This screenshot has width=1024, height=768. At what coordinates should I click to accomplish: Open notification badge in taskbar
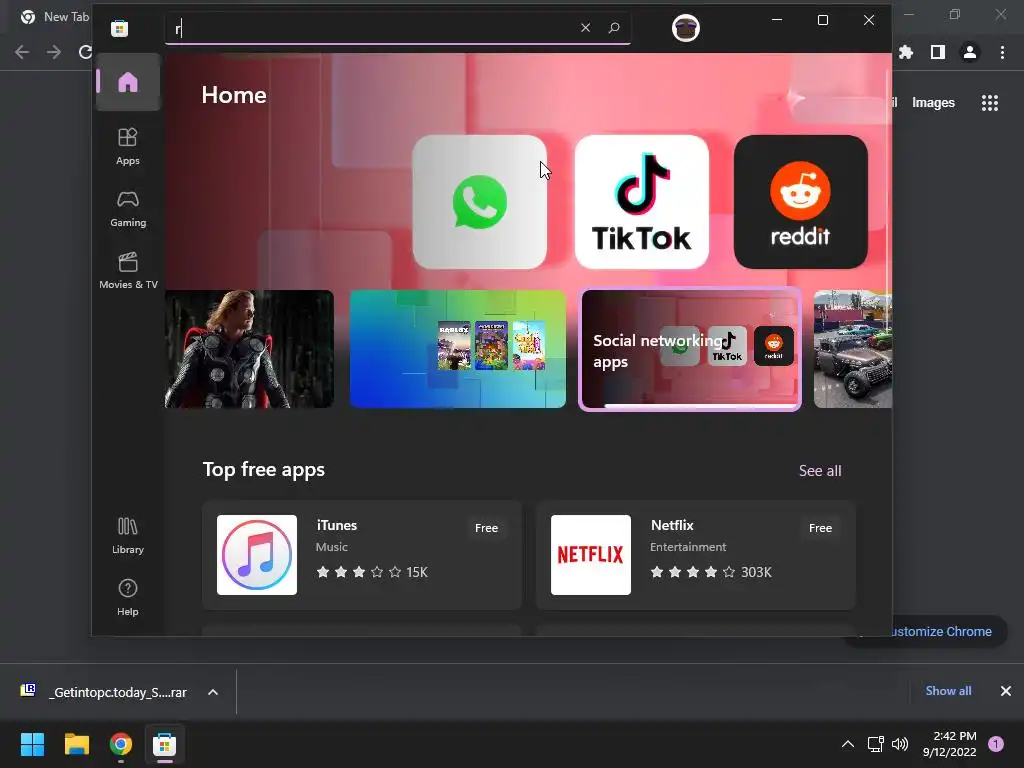[x=996, y=744]
